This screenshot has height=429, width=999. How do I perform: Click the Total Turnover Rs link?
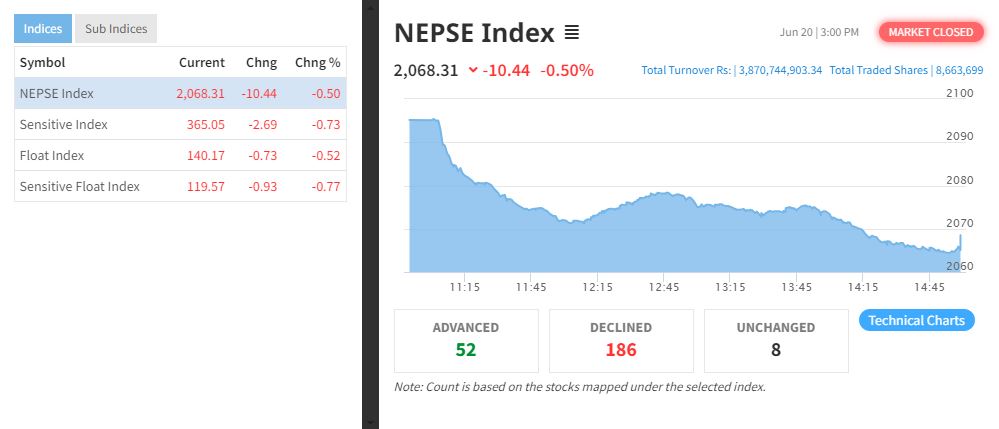click(x=731, y=70)
